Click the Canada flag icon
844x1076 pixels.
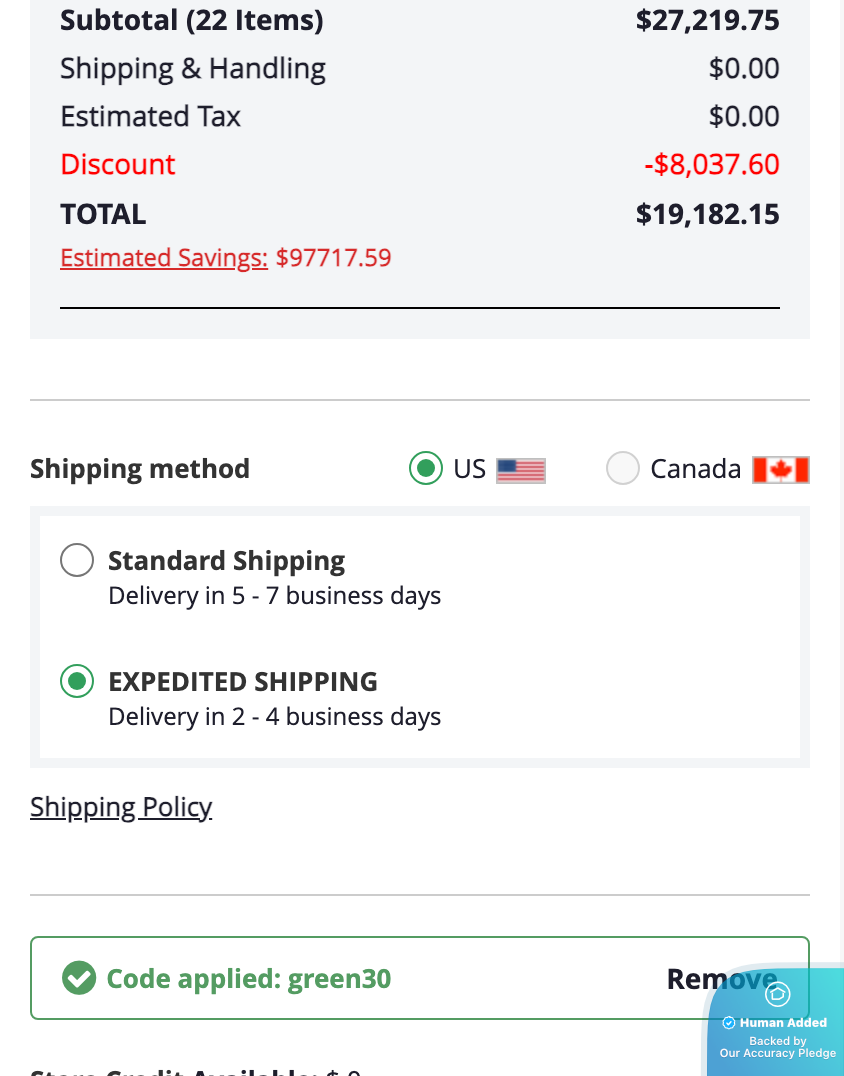tap(779, 469)
